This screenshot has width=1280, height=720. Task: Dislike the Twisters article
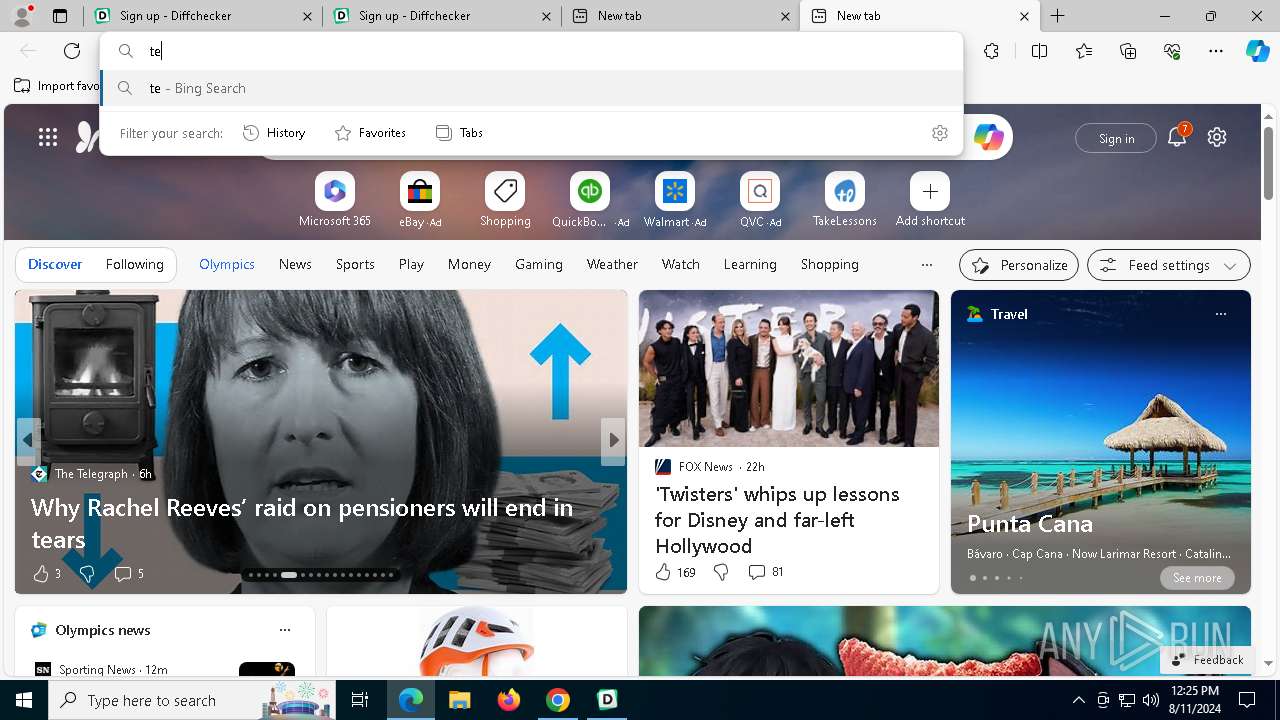(x=721, y=572)
